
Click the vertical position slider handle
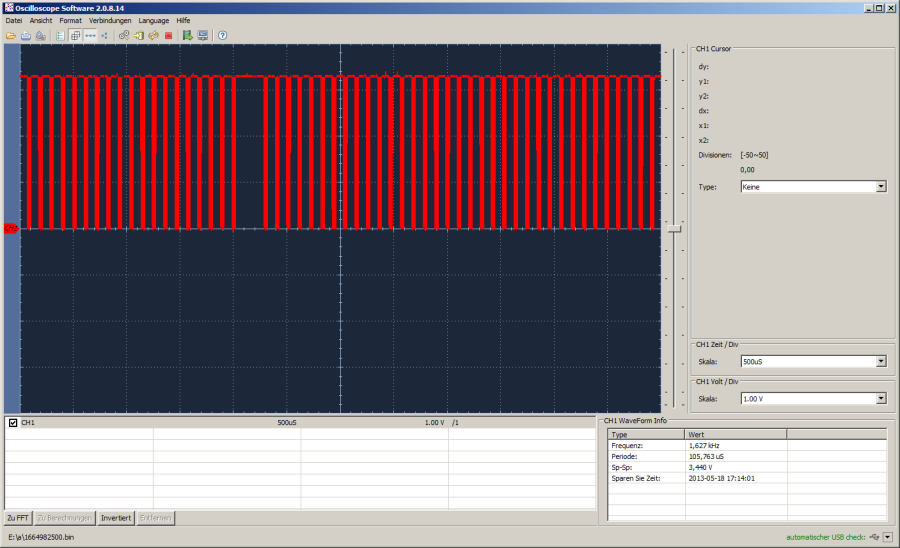(x=675, y=229)
